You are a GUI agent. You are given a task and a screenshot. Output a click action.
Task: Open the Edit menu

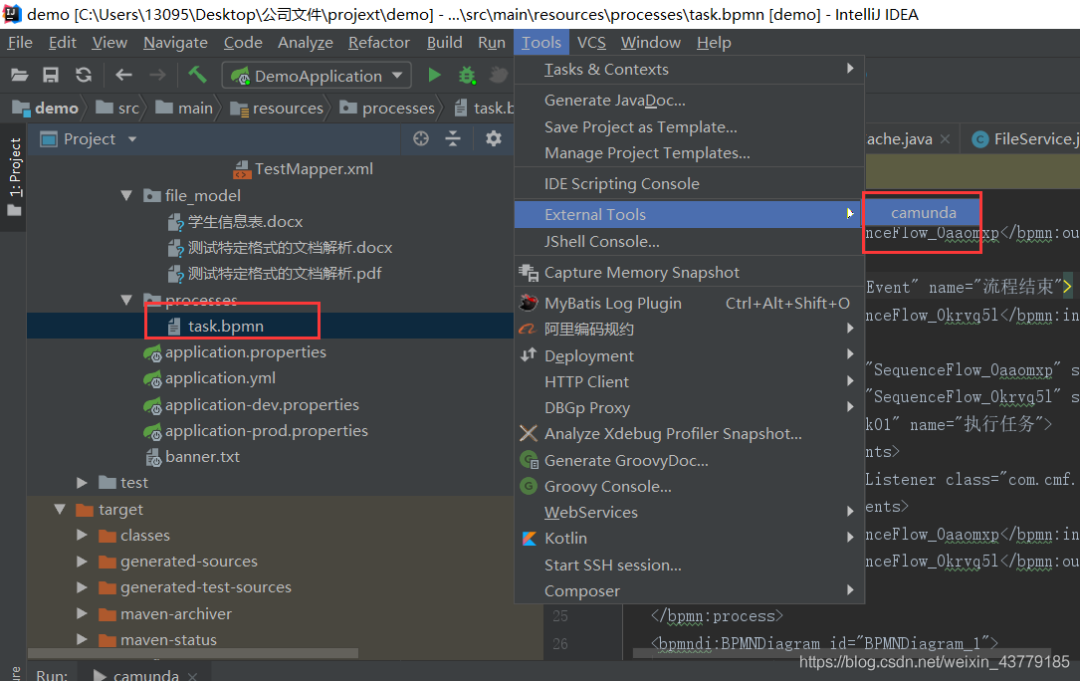[x=62, y=43]
